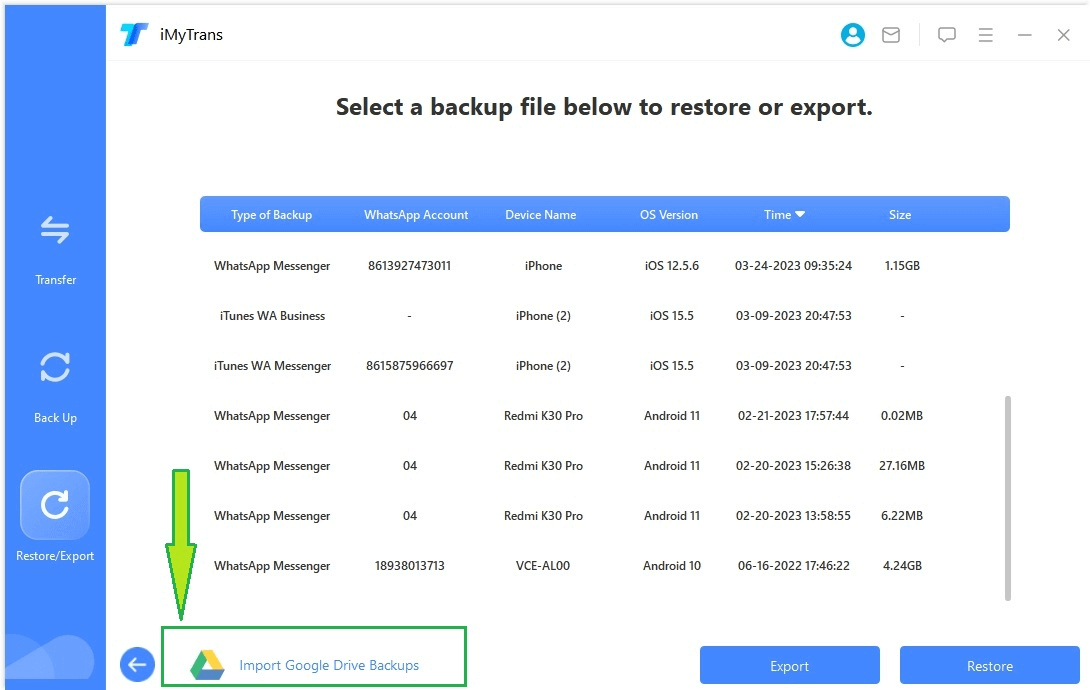
Task: Click the 4.24GB size cell
Action: click(902, 566)
